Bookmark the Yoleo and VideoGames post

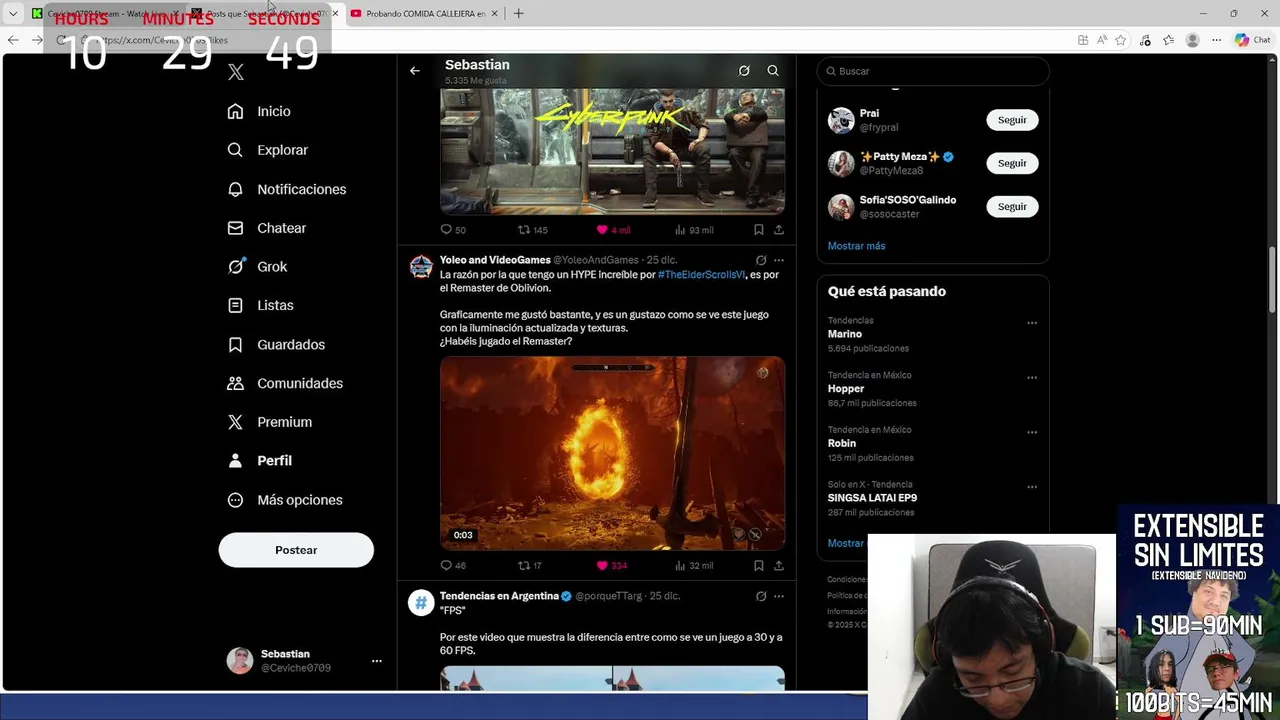click(x=759, y=566)
